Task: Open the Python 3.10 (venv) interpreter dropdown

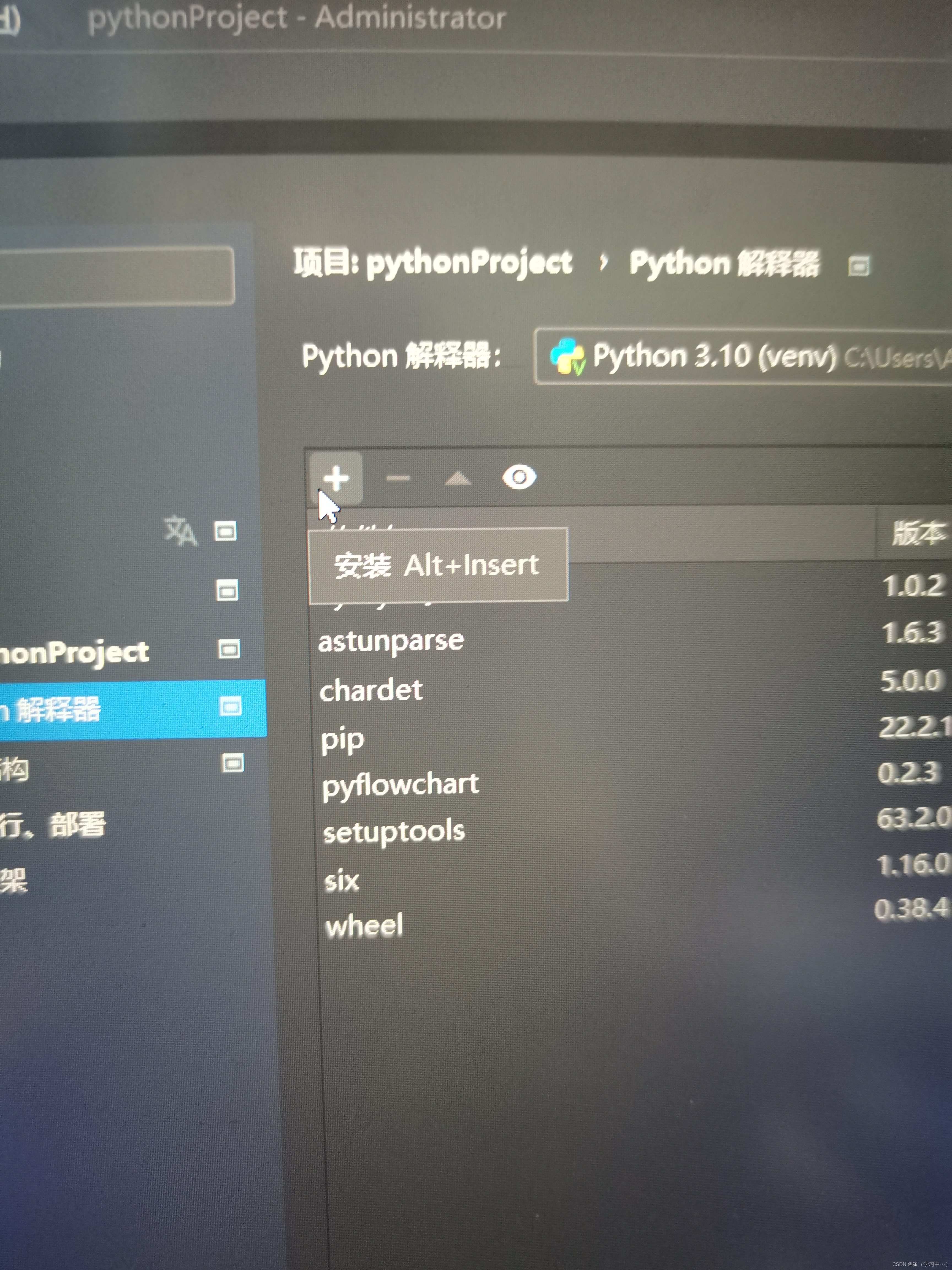Action: point(743,357)
